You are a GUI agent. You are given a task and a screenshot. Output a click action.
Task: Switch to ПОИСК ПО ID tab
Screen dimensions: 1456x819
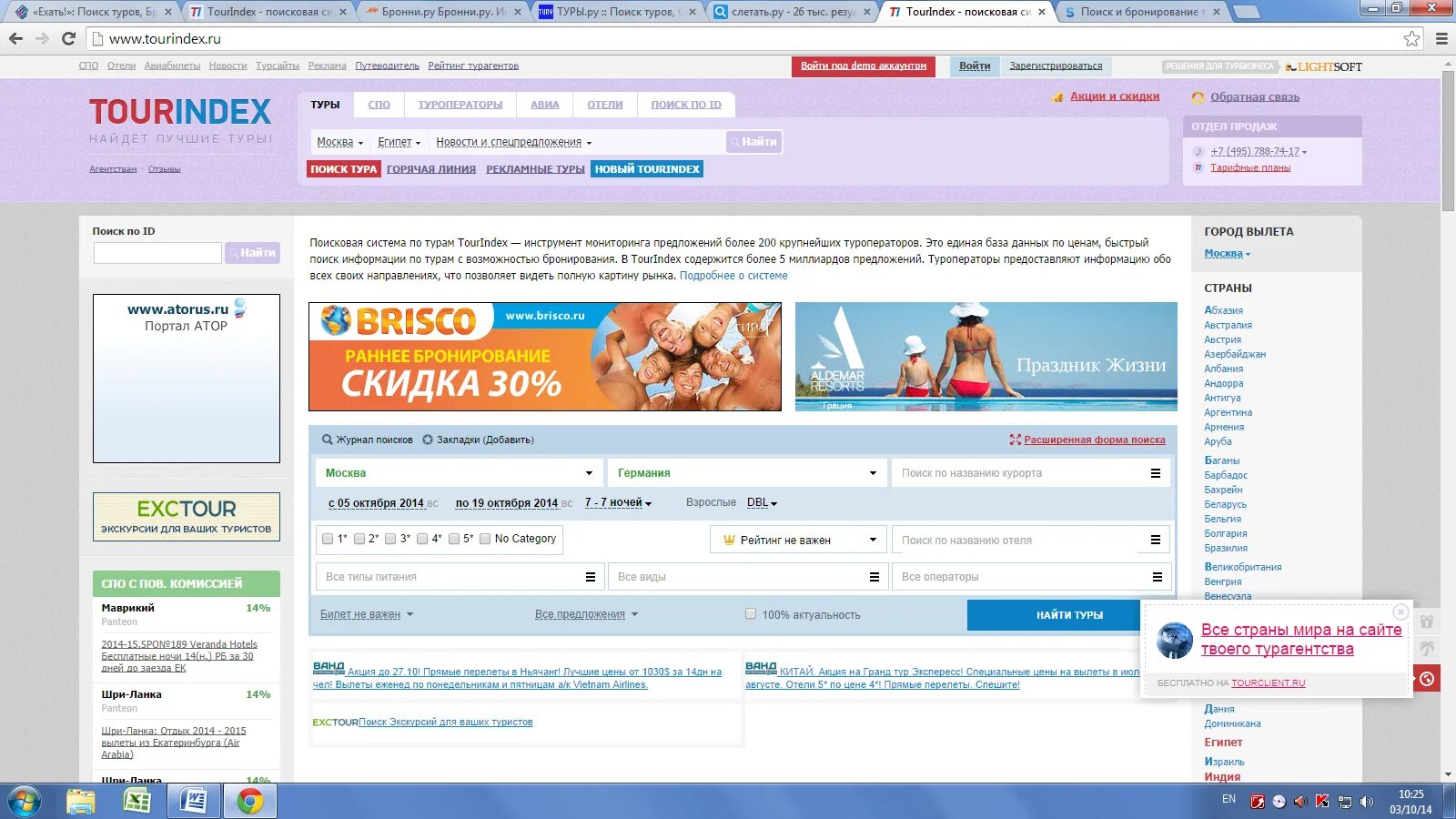685,105
